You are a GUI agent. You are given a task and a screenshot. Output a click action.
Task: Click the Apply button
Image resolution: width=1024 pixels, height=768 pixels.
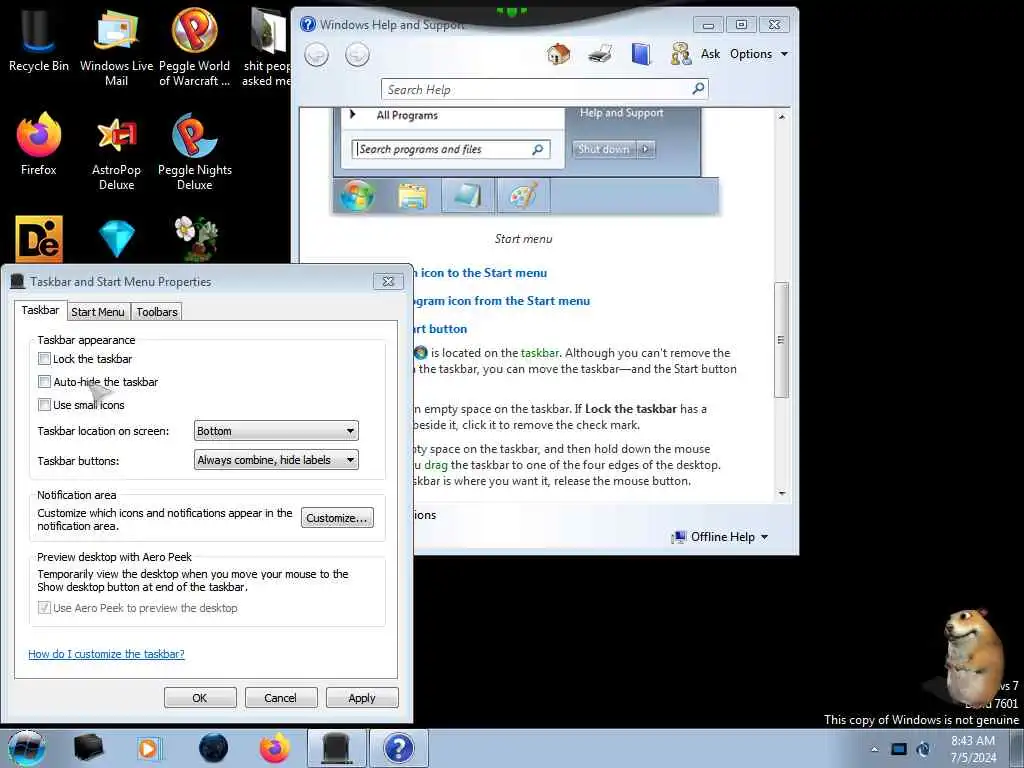coord(362,697)
